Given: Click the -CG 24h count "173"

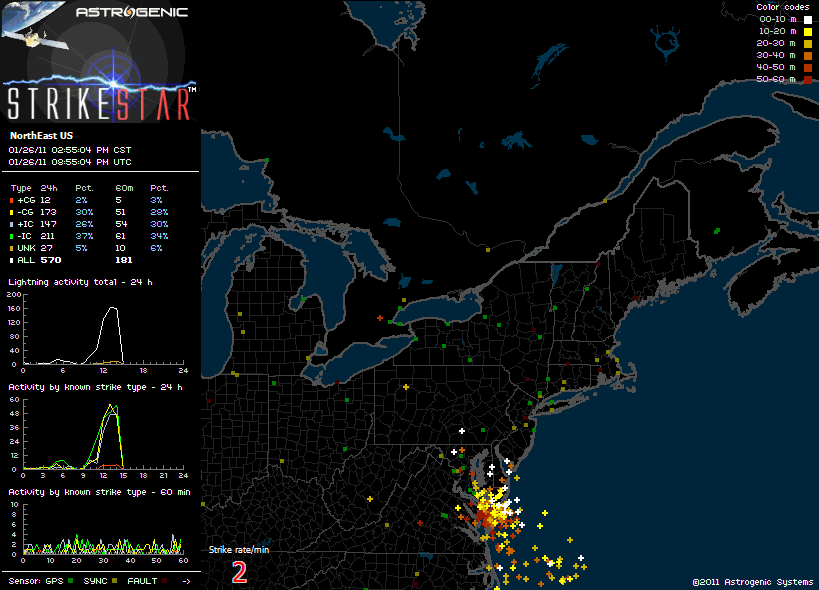Looking at the screenshot, I should [x=48, y=212].
